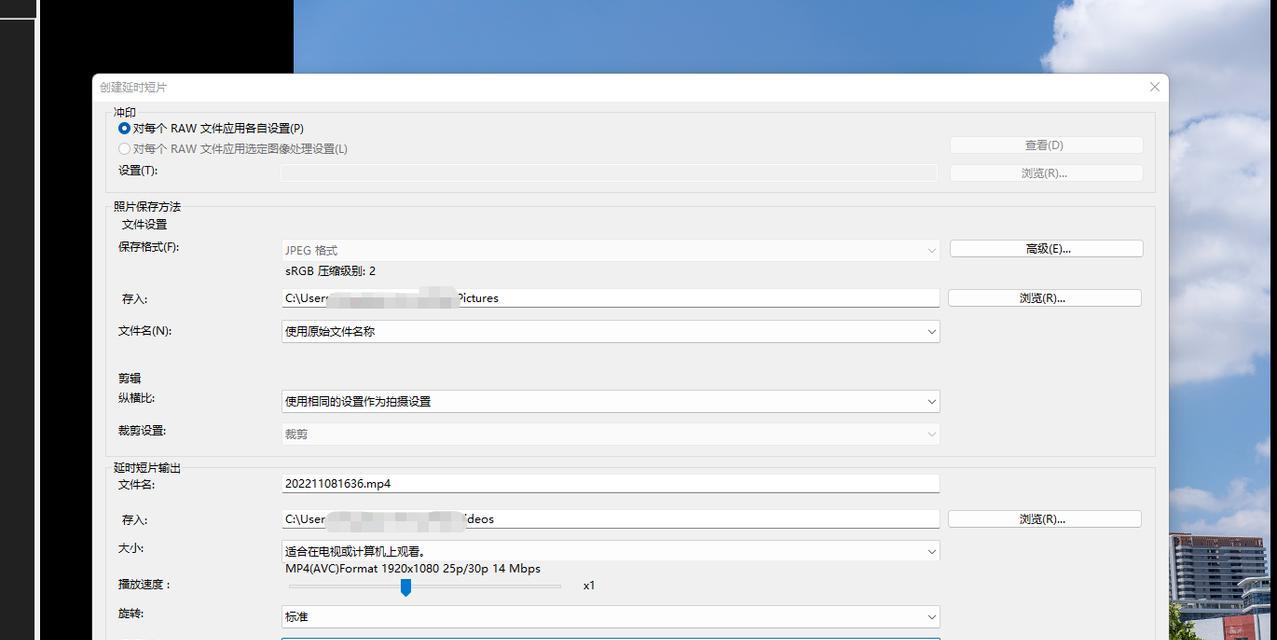Select 对每个 RAW 文件应用选定图像处理设置 radio option
This screenshot has width=1277, height=640.
pos(124,149)
